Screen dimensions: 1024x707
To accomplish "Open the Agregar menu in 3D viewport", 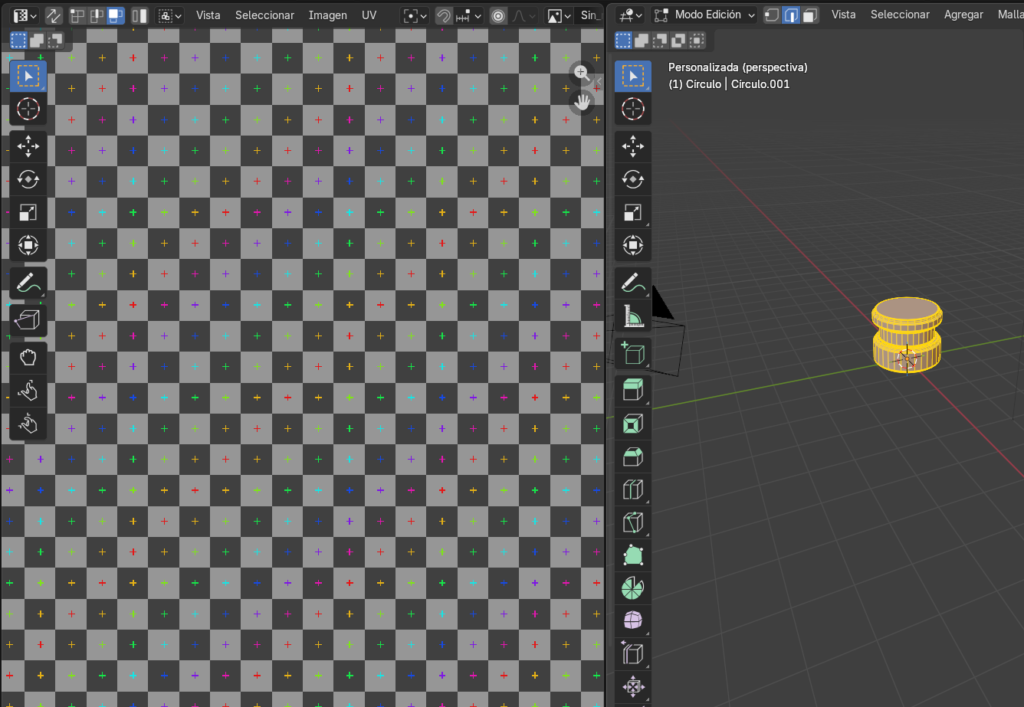I will coord(964,15).
